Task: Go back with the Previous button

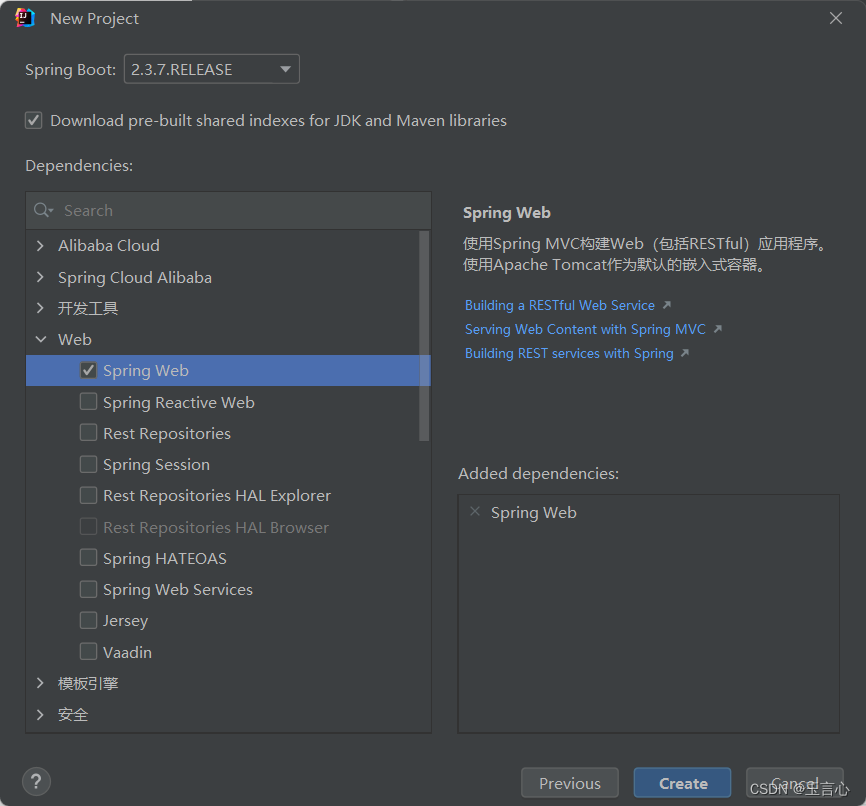Action: point(570,783)
